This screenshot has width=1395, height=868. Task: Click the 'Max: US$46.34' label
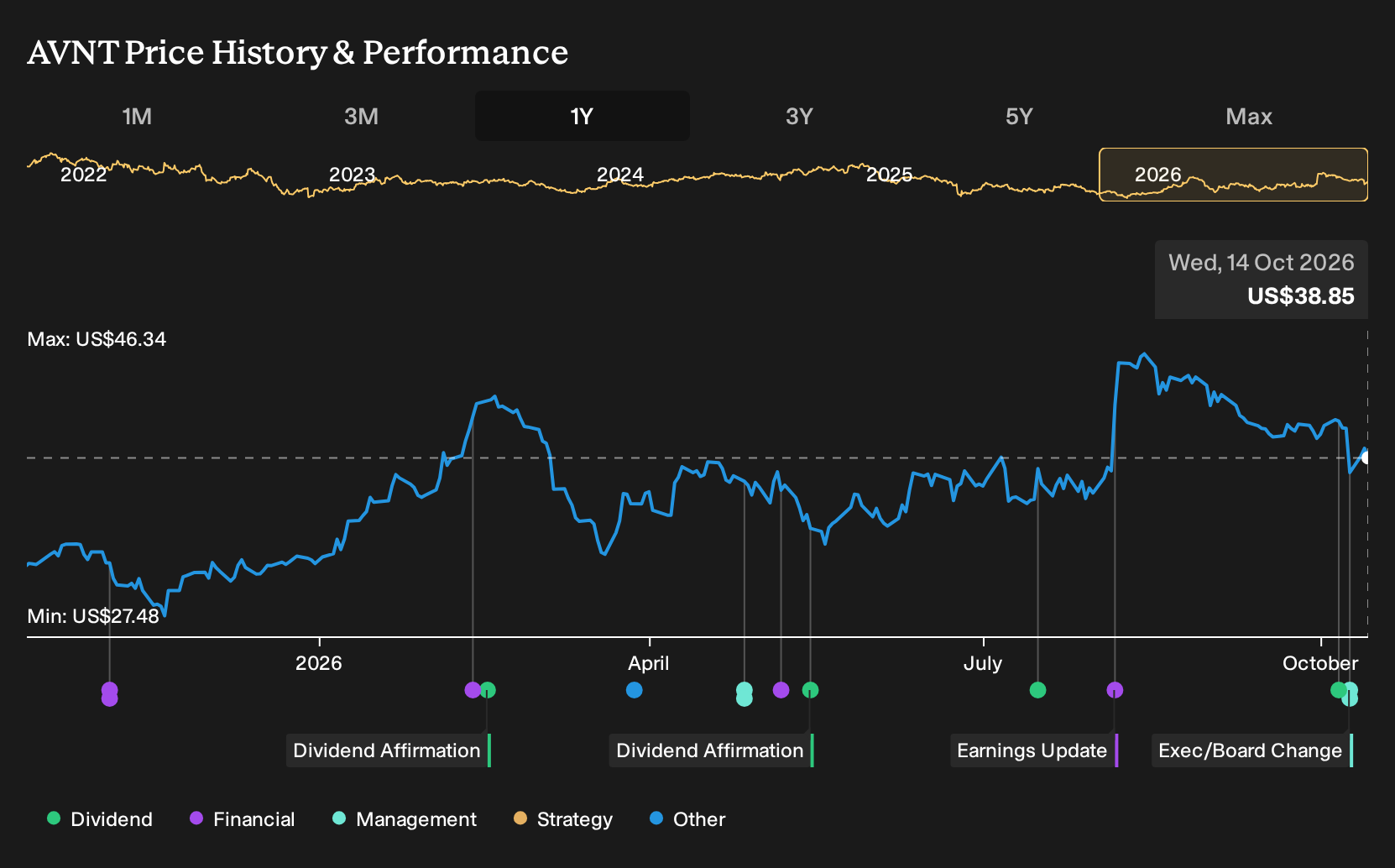coord(97,339)
